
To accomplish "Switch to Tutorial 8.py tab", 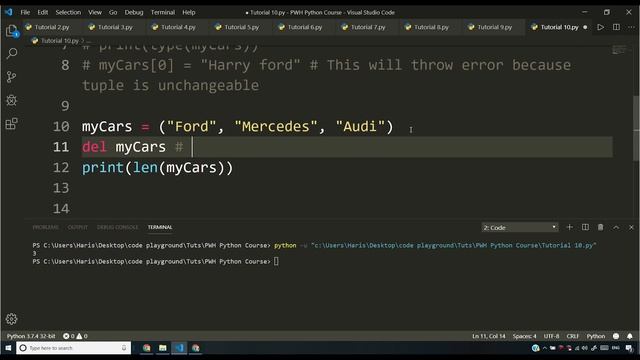I will 431,27.
